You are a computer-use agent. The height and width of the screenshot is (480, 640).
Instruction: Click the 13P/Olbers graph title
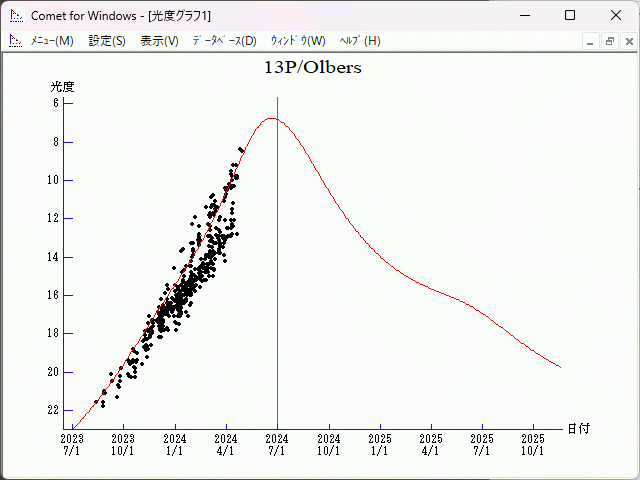(x=312, y=69)
